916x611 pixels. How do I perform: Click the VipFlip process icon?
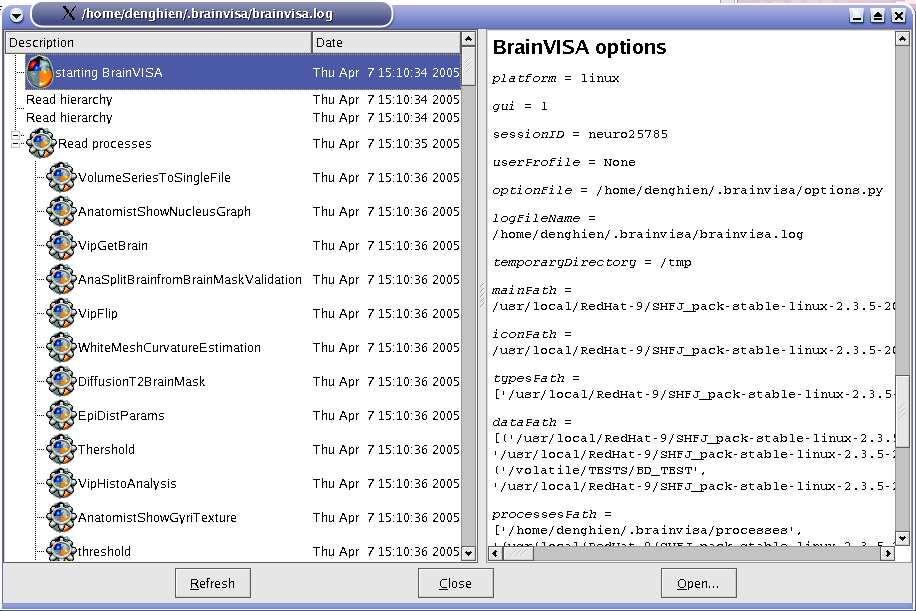coord(62,313)
